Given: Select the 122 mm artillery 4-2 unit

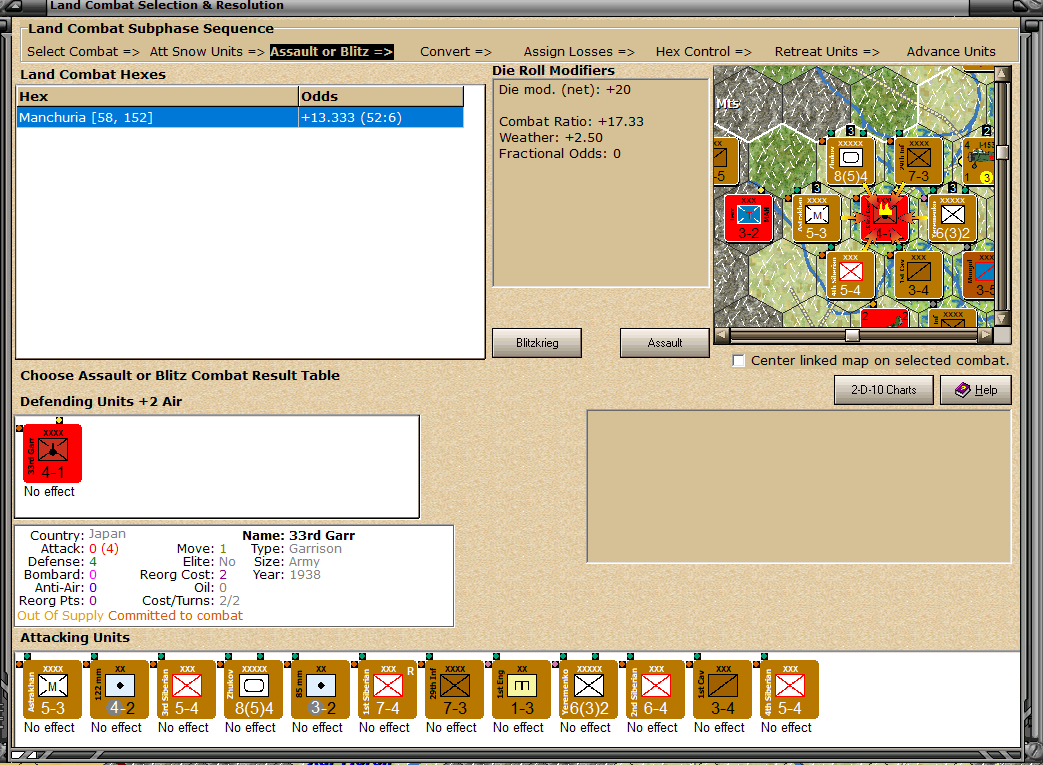Looking at the screenshot, I should point(120,689).
